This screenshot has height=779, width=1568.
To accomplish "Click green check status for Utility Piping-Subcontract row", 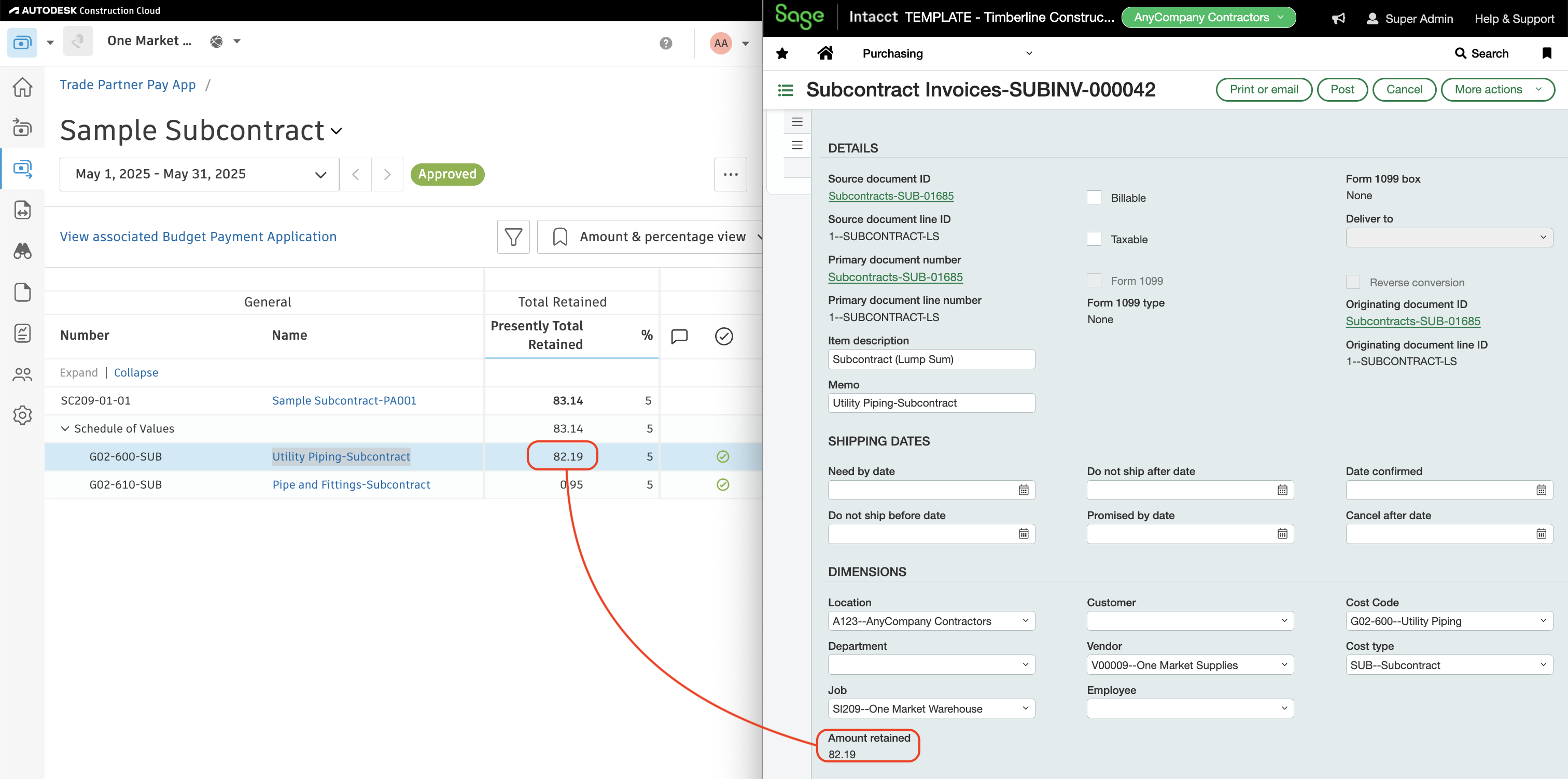I will (x=722, y=456).
